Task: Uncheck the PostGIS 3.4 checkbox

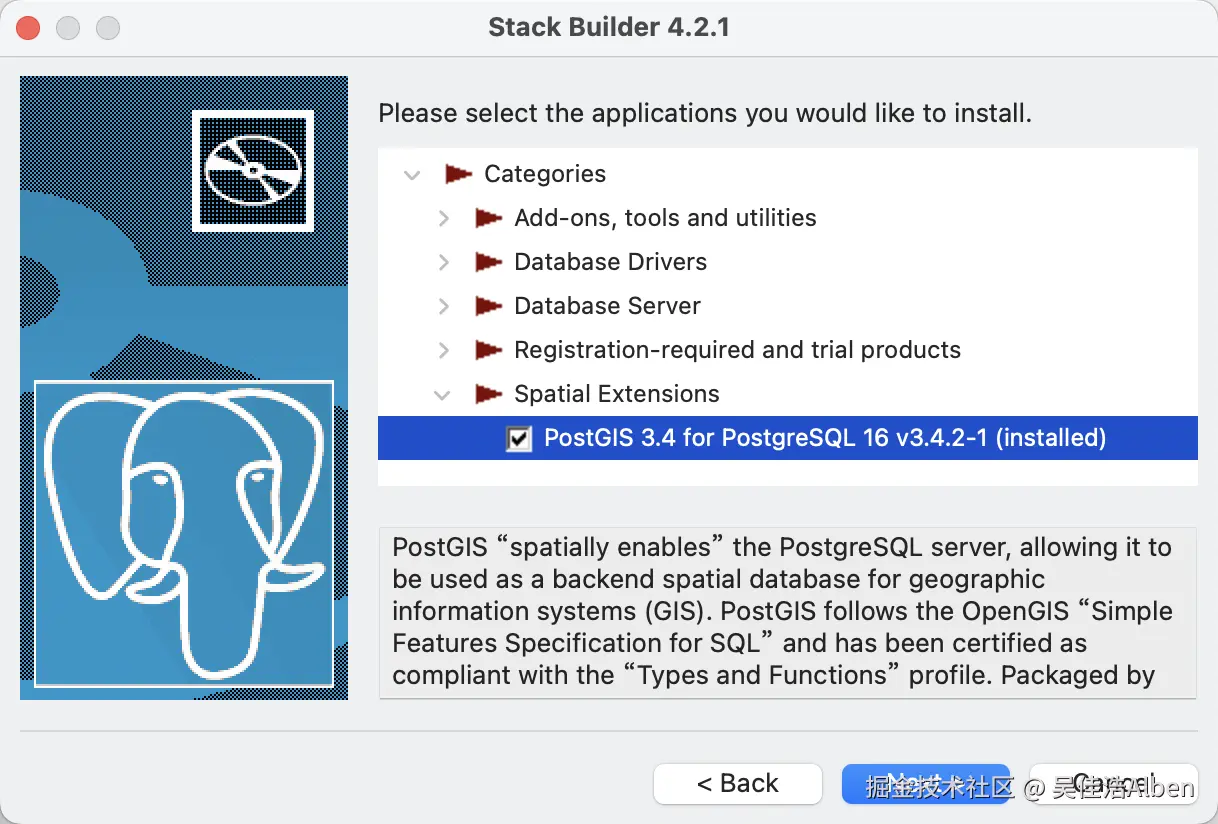Action: coord(519,438)
